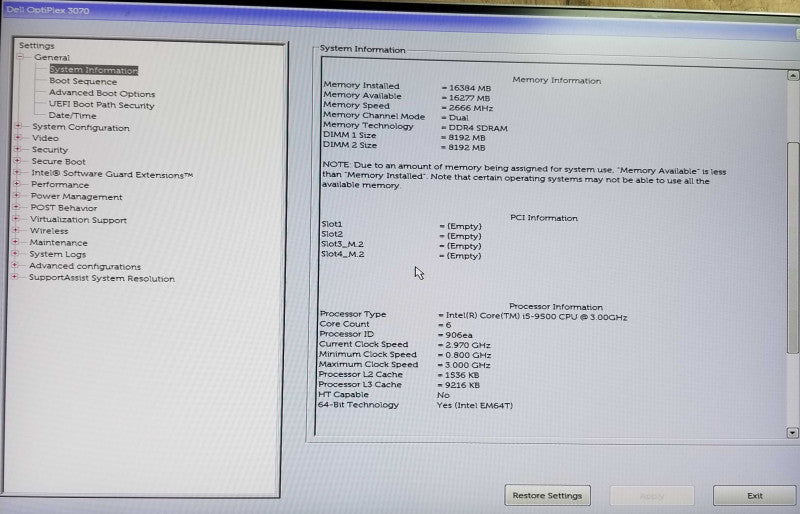The width and height of the screenshot is (800, 514).
Task: Expand the System Configuration node
Action: point(19,126)
